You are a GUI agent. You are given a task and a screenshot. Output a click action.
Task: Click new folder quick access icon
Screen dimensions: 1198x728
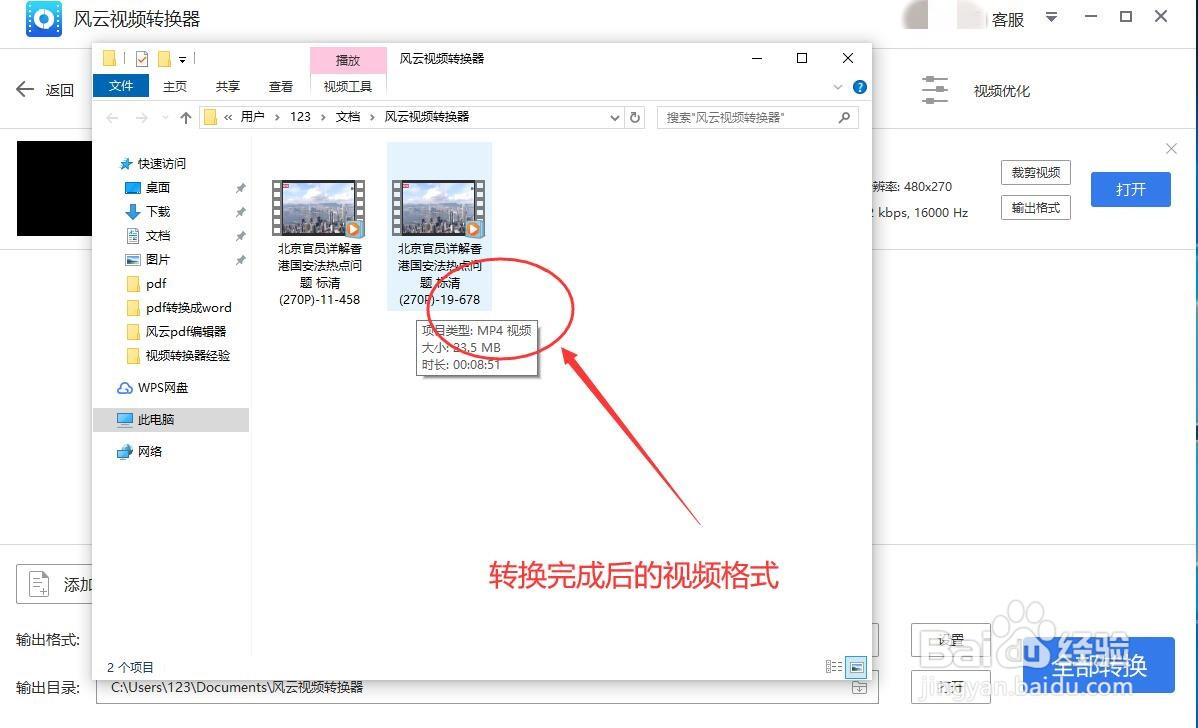click(x=164, y=58)
